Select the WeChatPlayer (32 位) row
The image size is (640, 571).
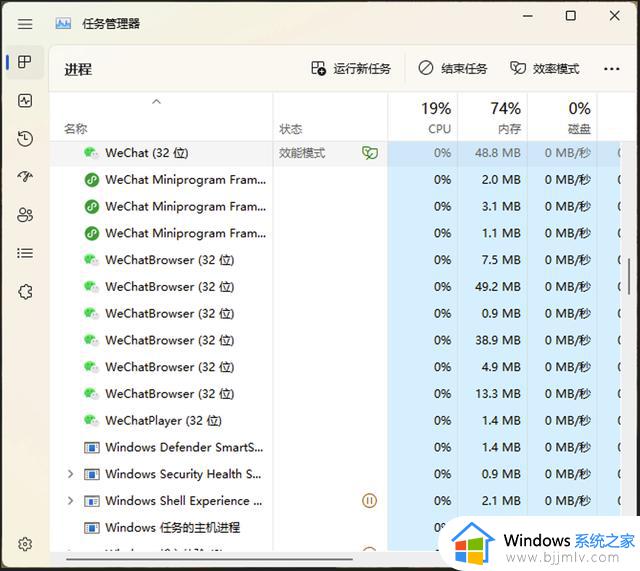(x=335, y=420)
